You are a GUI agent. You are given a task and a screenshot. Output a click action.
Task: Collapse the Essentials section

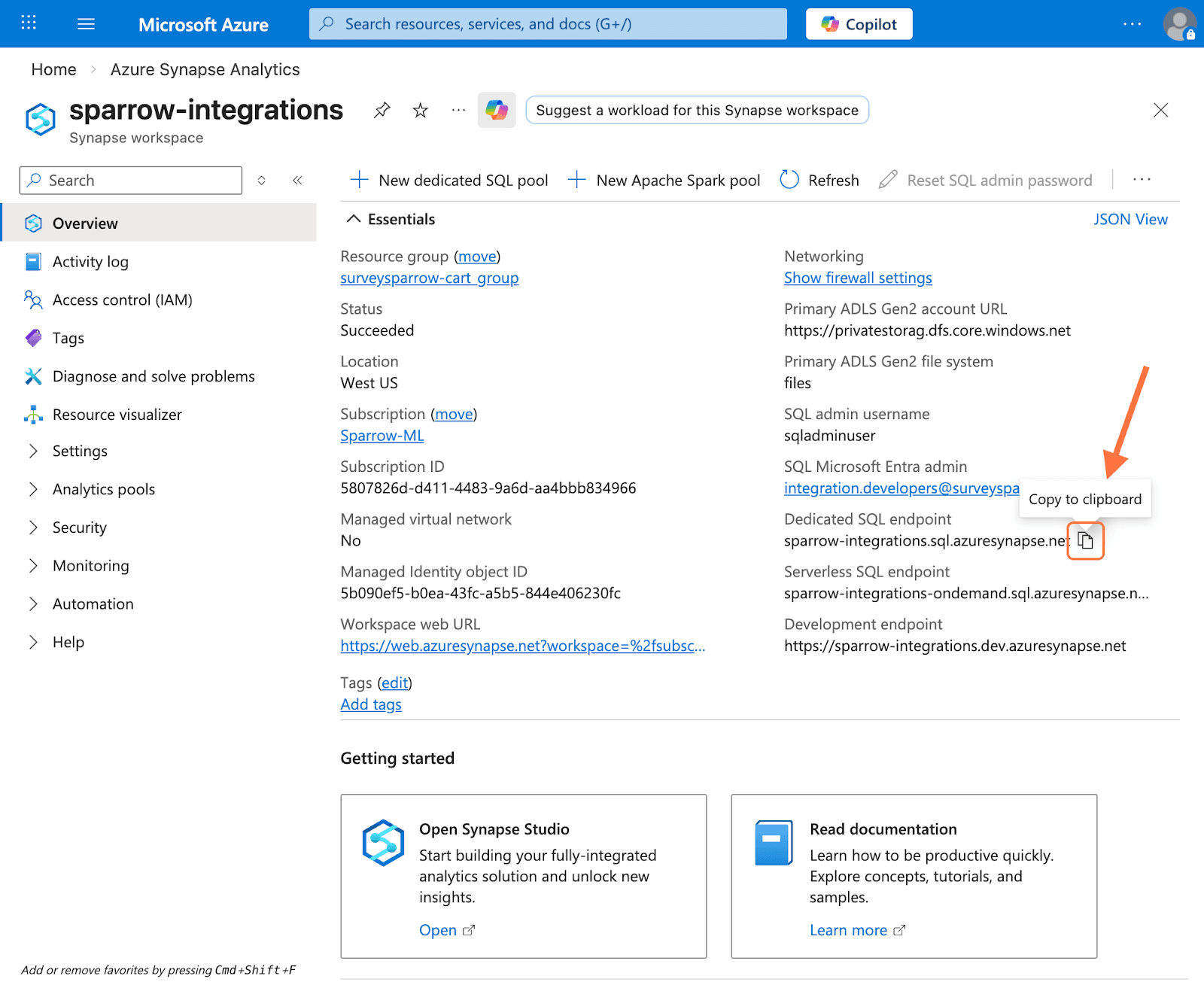pos(354,219)
